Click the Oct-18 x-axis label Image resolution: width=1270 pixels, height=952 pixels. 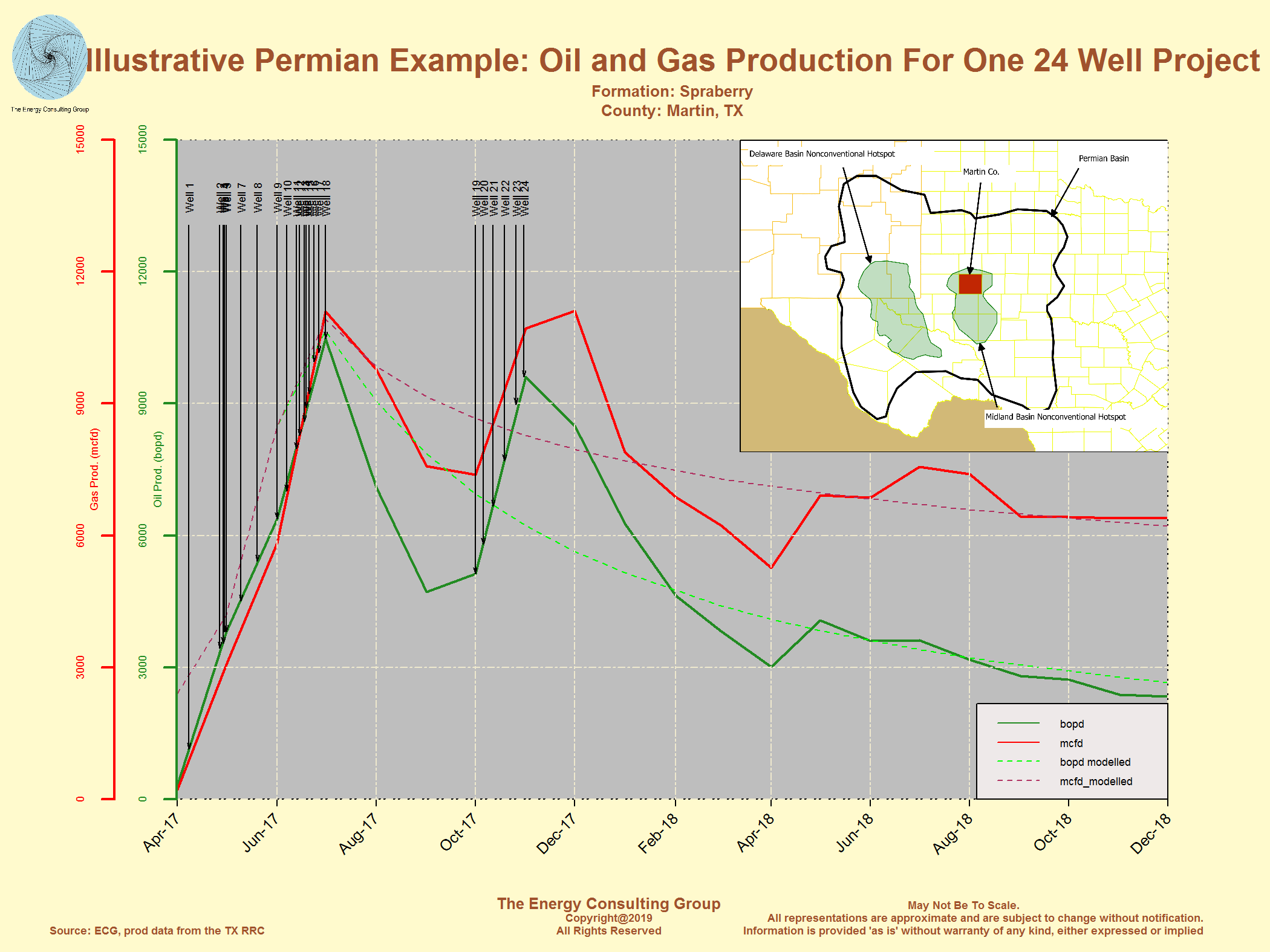[1053, 832]
